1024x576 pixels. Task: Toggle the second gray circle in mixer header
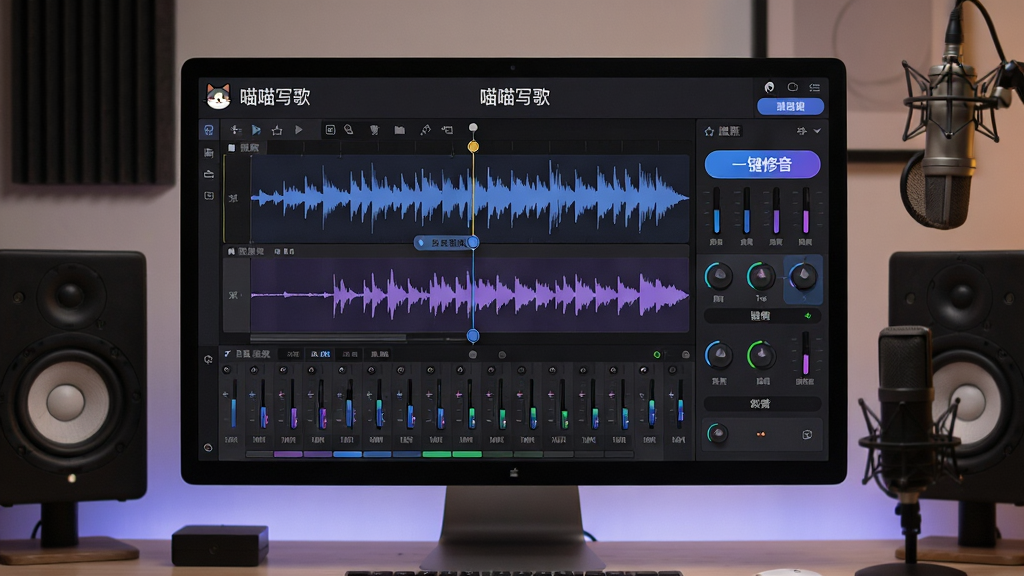(502, 355)
